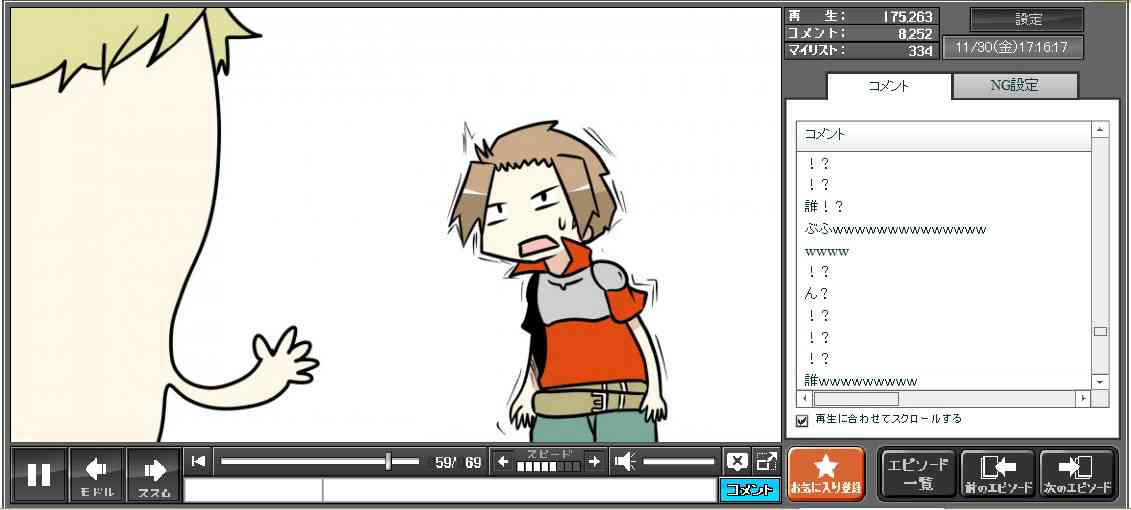
Task: Toggle 再生に合わせてスクロールする checkbox
Action: pyautogui.click(x=802, y=420)
